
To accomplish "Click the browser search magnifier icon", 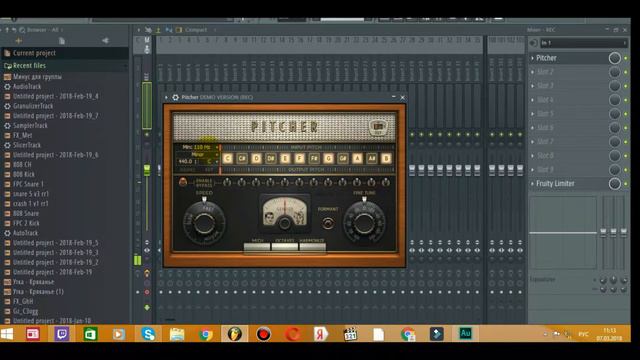I will (22, 30).
